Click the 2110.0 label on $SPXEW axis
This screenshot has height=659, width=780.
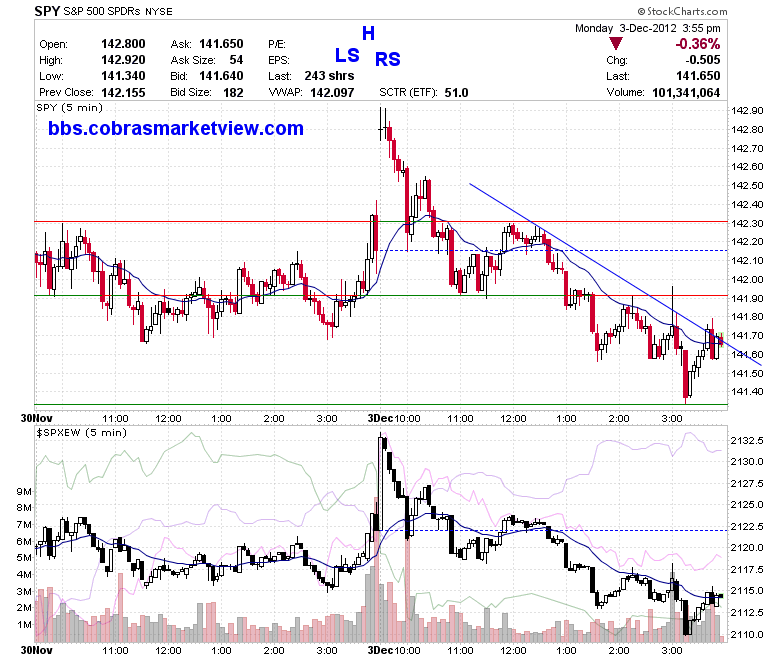[x=747, y=634]
